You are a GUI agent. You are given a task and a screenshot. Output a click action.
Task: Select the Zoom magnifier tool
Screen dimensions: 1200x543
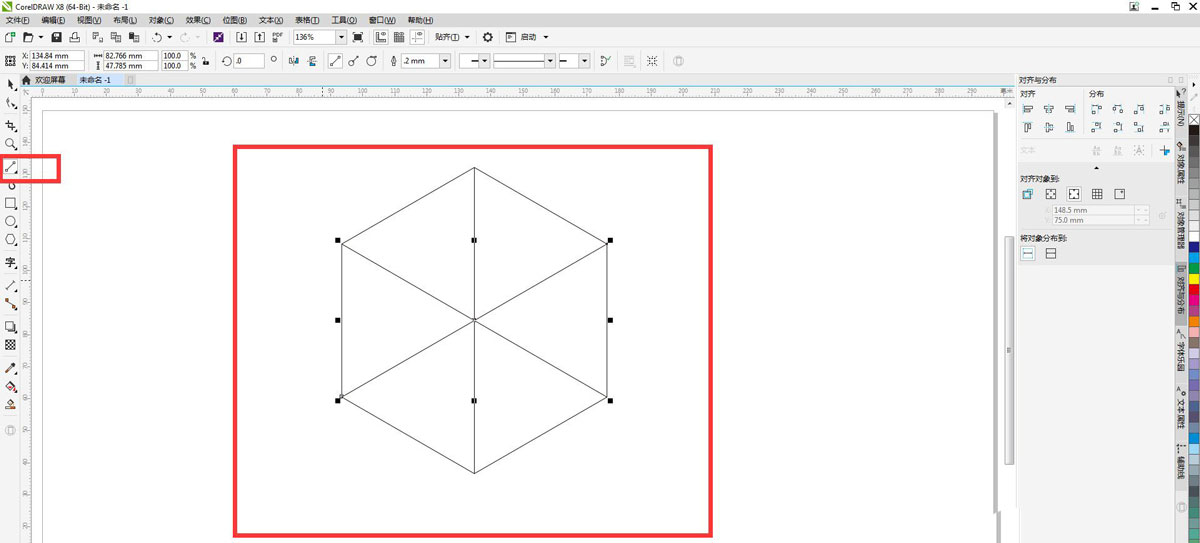(x=11, y=145)
